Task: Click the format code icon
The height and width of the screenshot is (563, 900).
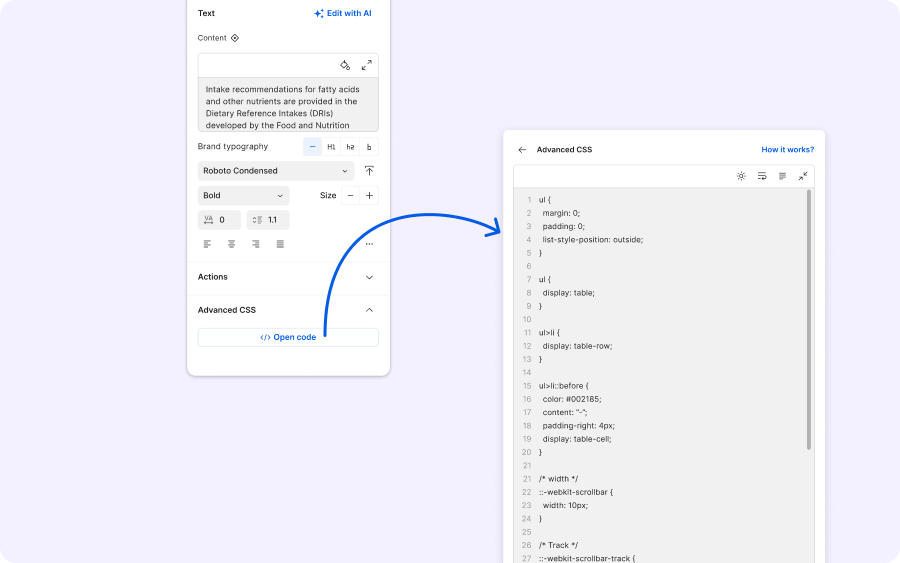Action: [782, 176]
